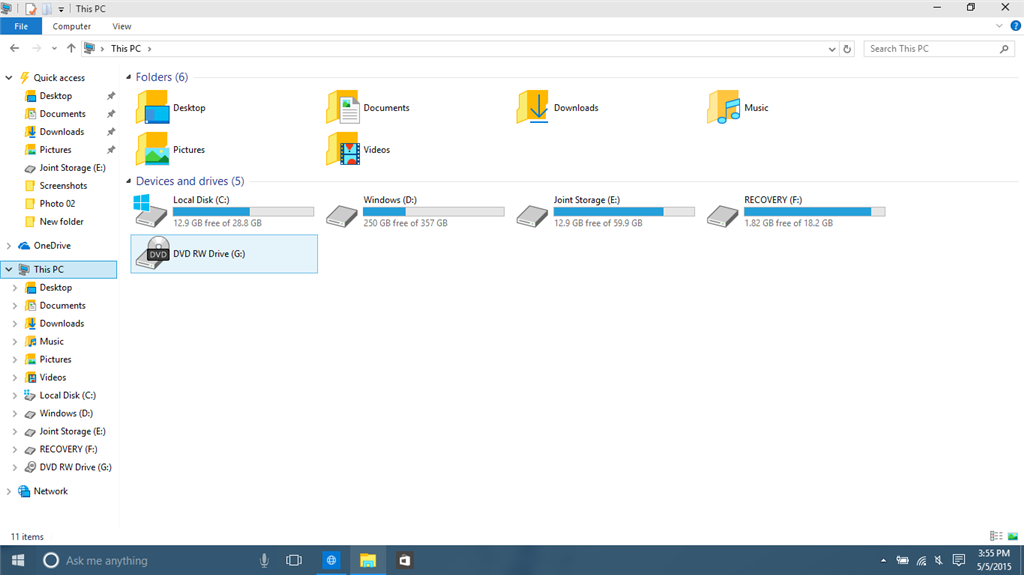1024x575 pixels.
Task: Switch to details view layout icon
Action: click(x=996, y=536)
